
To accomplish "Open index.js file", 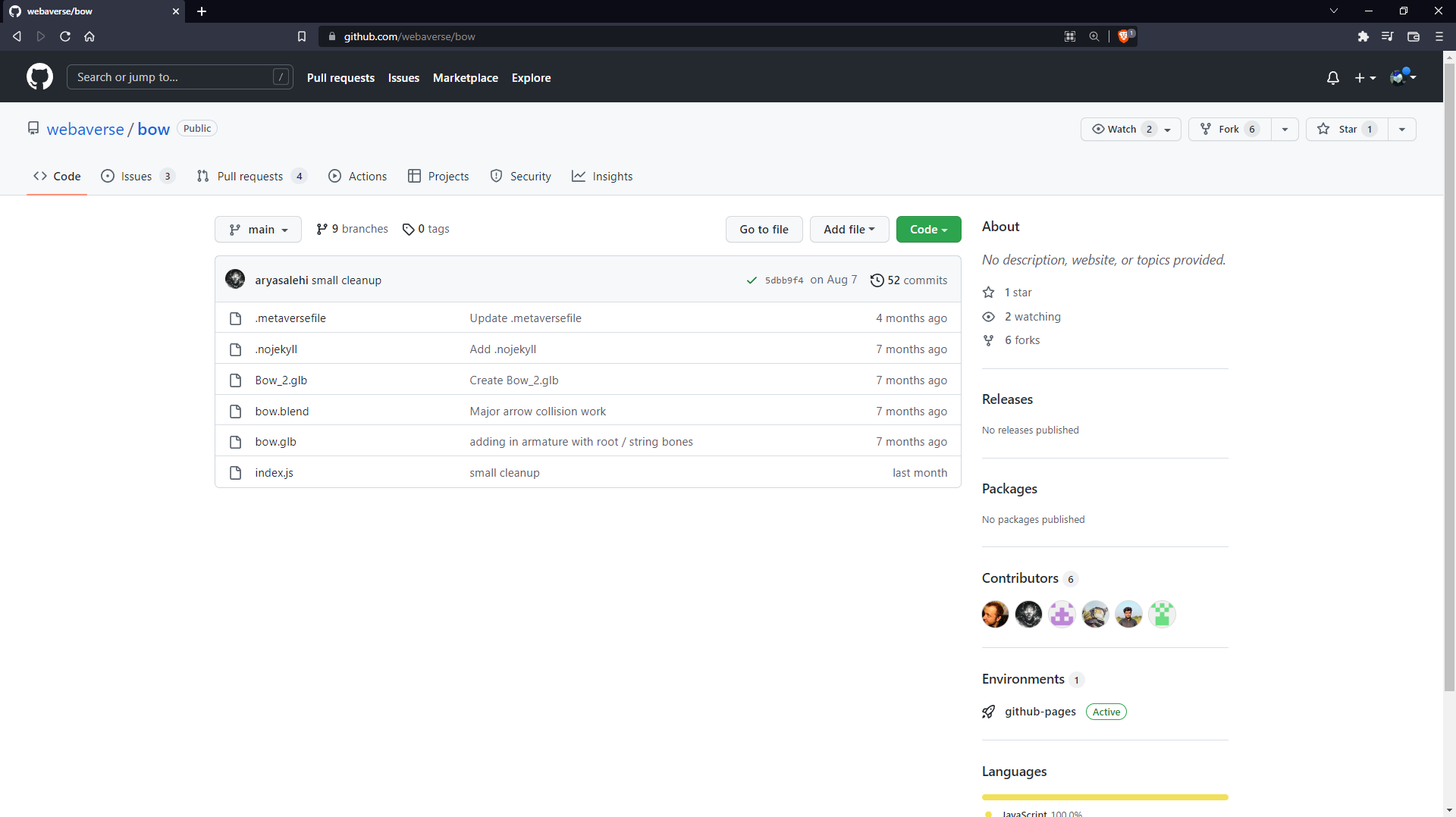I will [x=274, y=473].
